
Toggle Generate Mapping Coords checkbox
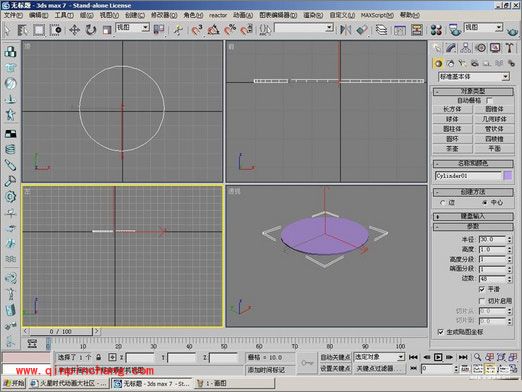point(441,332)
